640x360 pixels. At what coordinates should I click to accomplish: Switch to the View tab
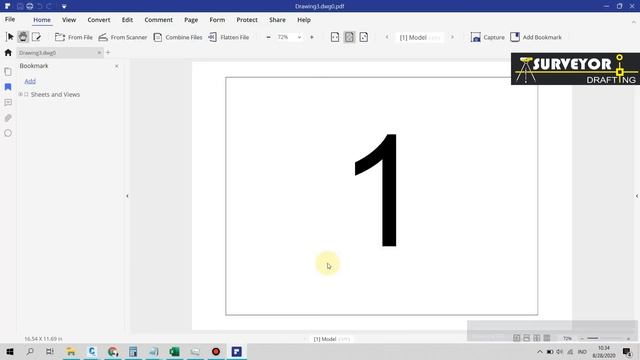69,20
